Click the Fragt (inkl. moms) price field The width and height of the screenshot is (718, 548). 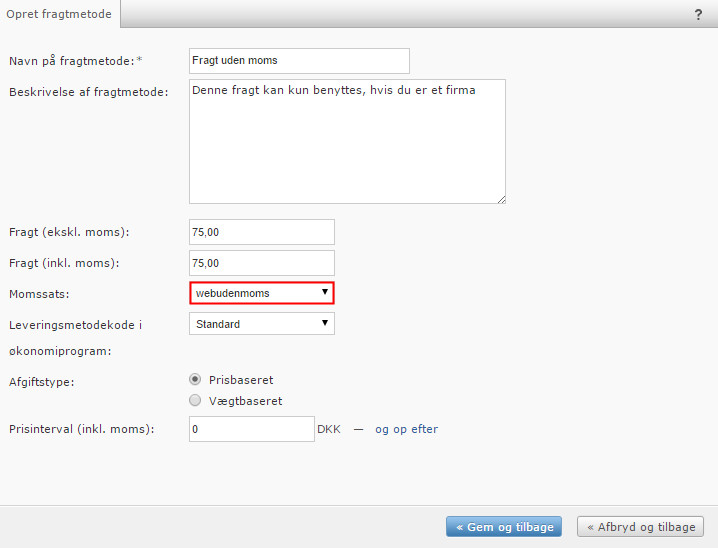click(261, 263)
